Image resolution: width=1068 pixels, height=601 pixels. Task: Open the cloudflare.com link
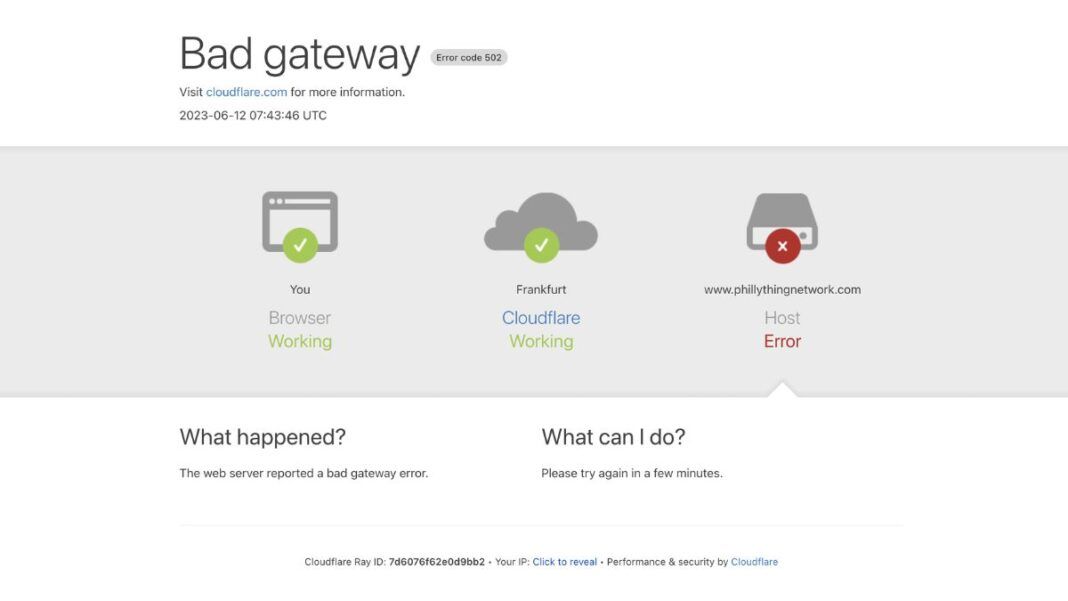[247, 92]
